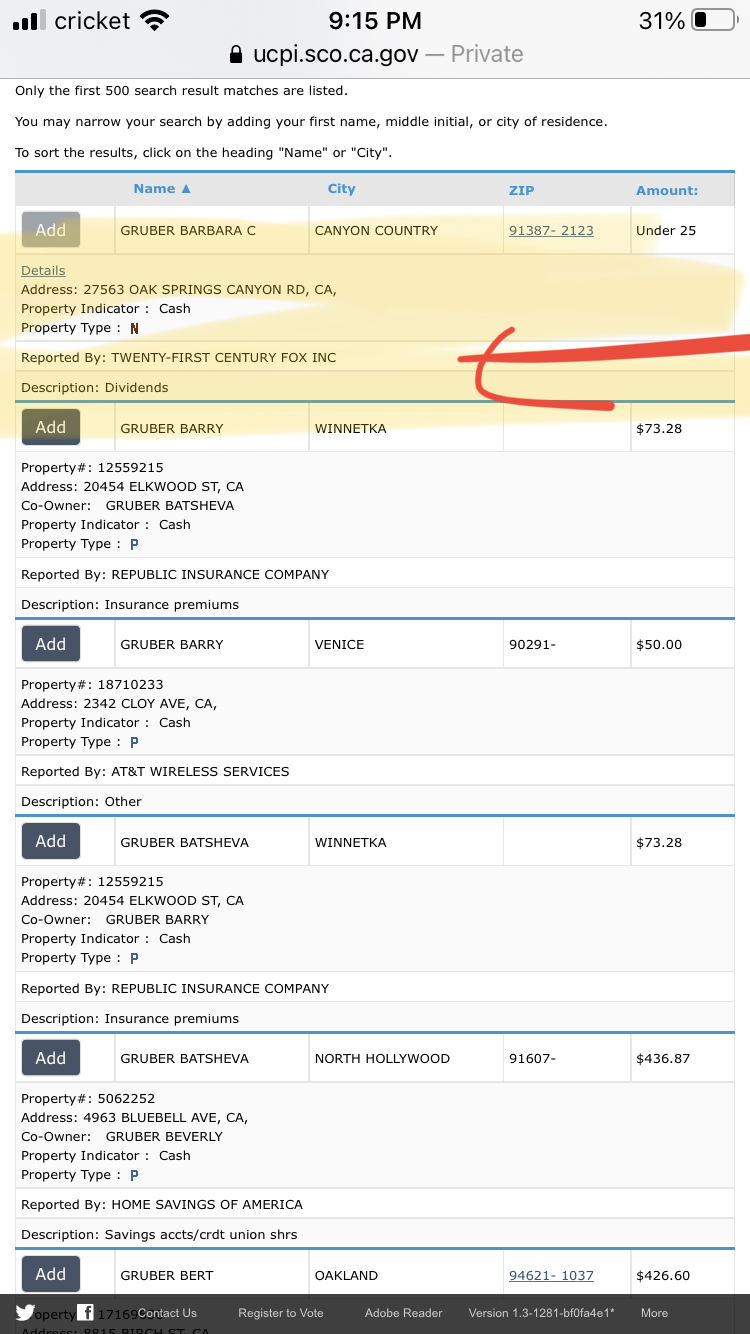
Task: Tap the battery icon in status bar
Action: tap(714, 20)
